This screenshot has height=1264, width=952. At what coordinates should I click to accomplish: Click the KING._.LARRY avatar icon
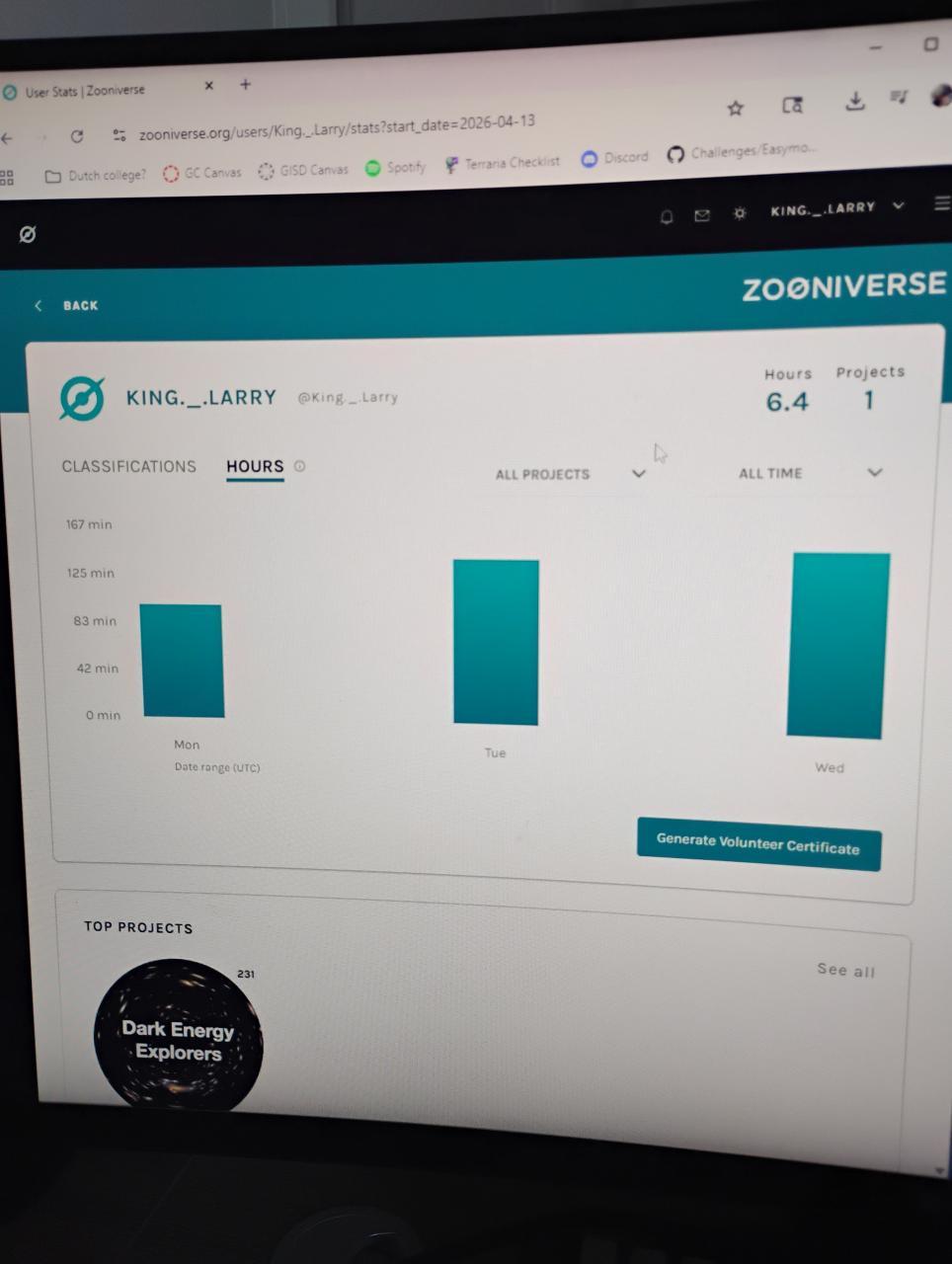coord(82,398)
